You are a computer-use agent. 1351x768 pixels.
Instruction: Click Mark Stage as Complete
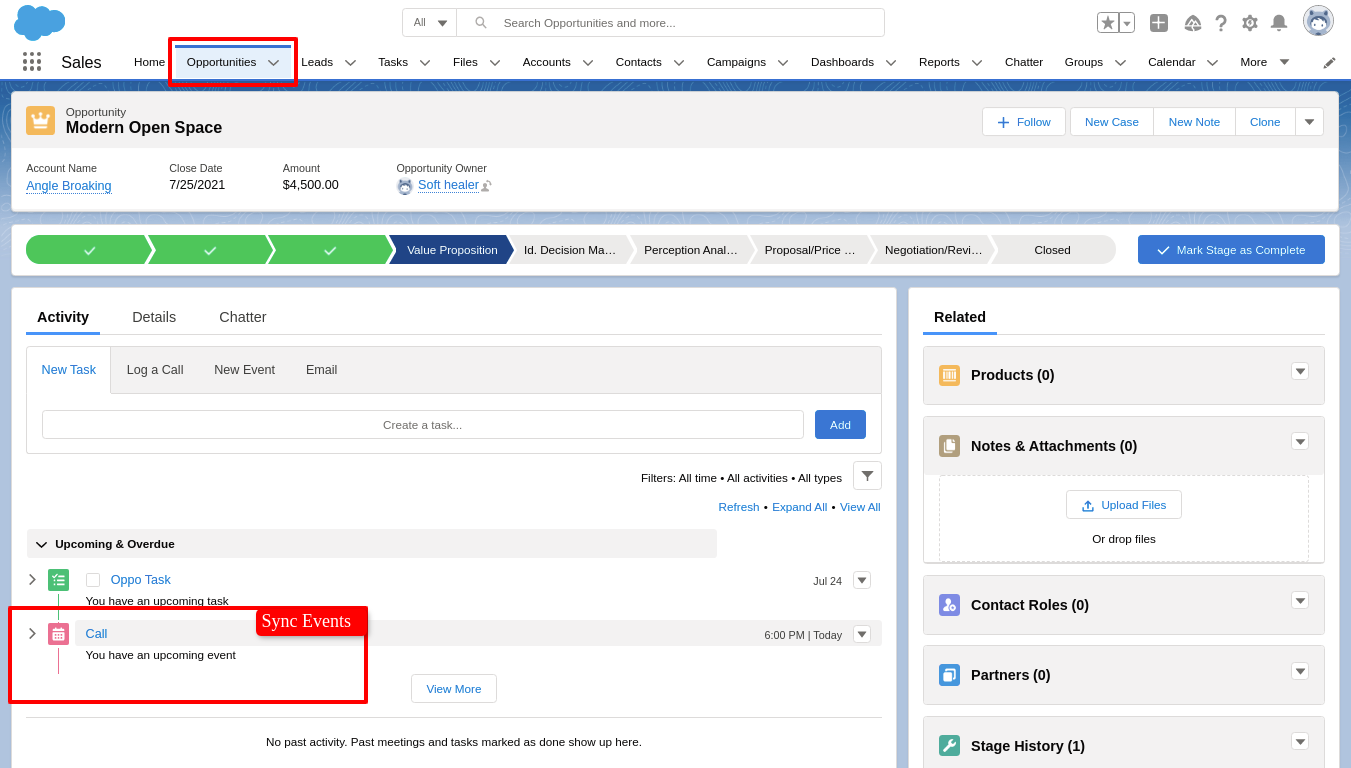pyautogui.click(x=1231, y=250)
